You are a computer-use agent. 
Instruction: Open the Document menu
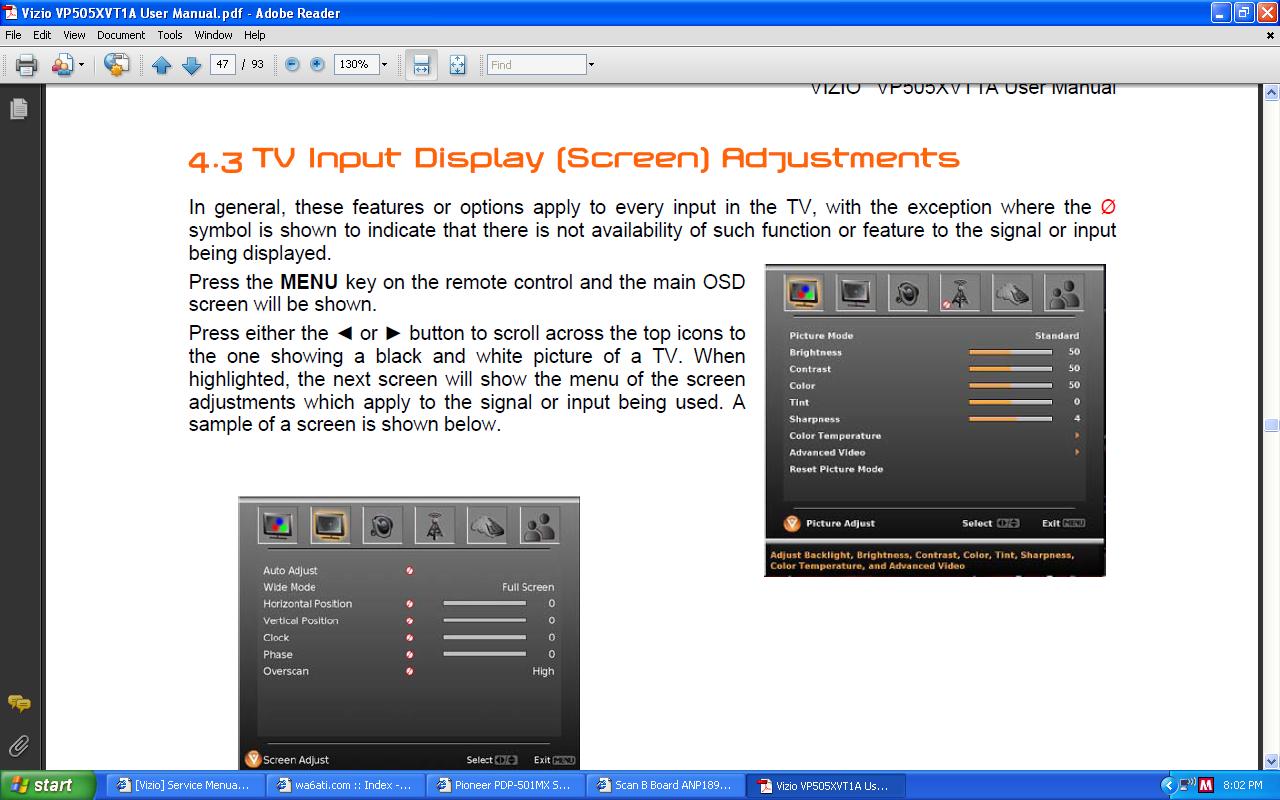[121, 35]
